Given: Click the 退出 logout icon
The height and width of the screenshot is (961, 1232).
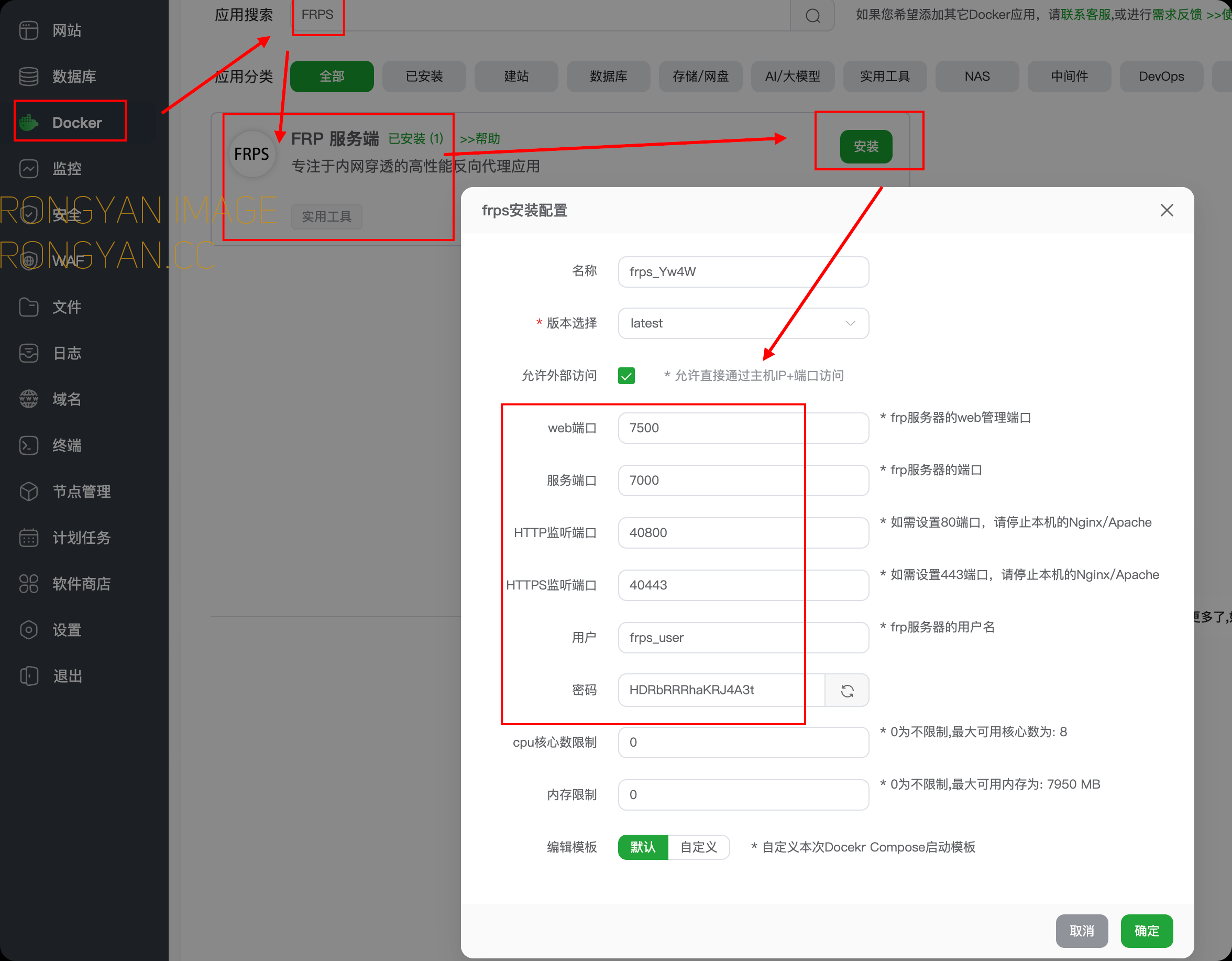Looking at the screenshot, I should click(x=29, y=676).
